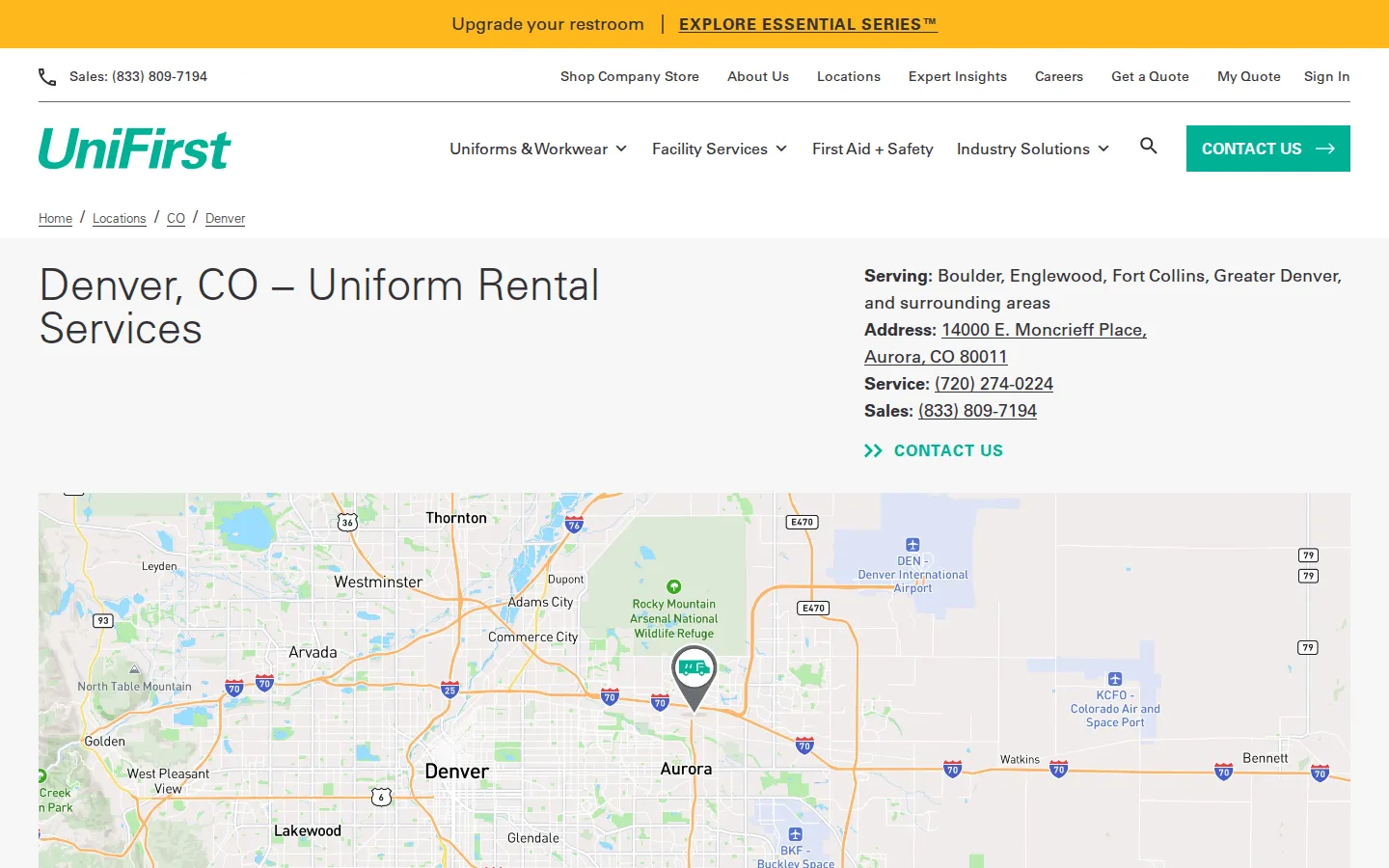This screenshot has height=868, width=1389.
Task: Click Sign In
Action: click(x=1327, y=76)
